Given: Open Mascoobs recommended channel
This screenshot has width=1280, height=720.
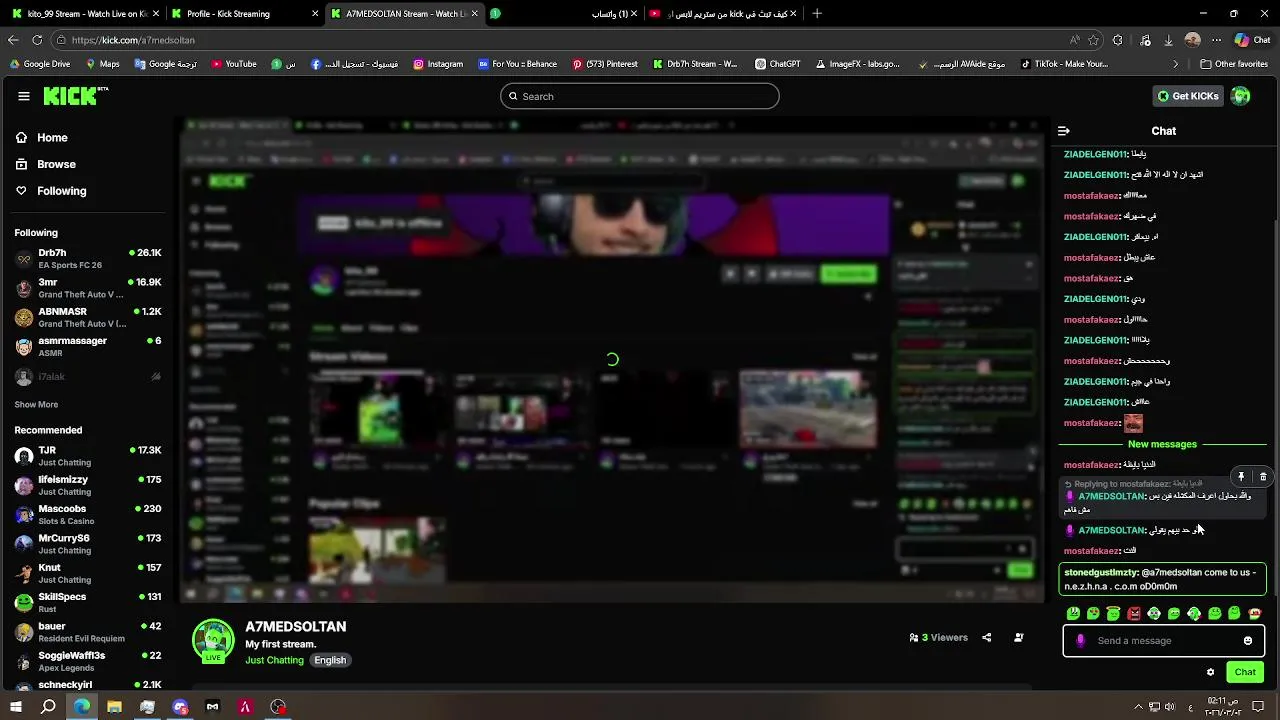Looking at the screenshot, I should 88,514.
